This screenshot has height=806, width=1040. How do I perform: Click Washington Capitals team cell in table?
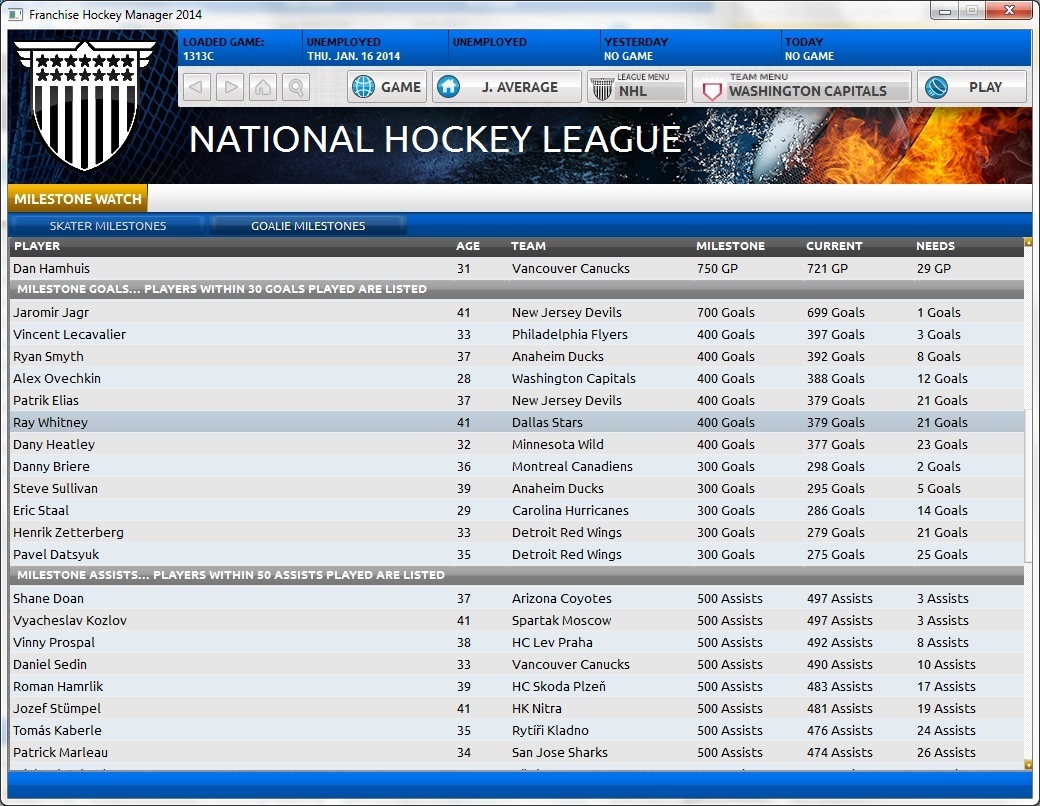click(573, 378)
